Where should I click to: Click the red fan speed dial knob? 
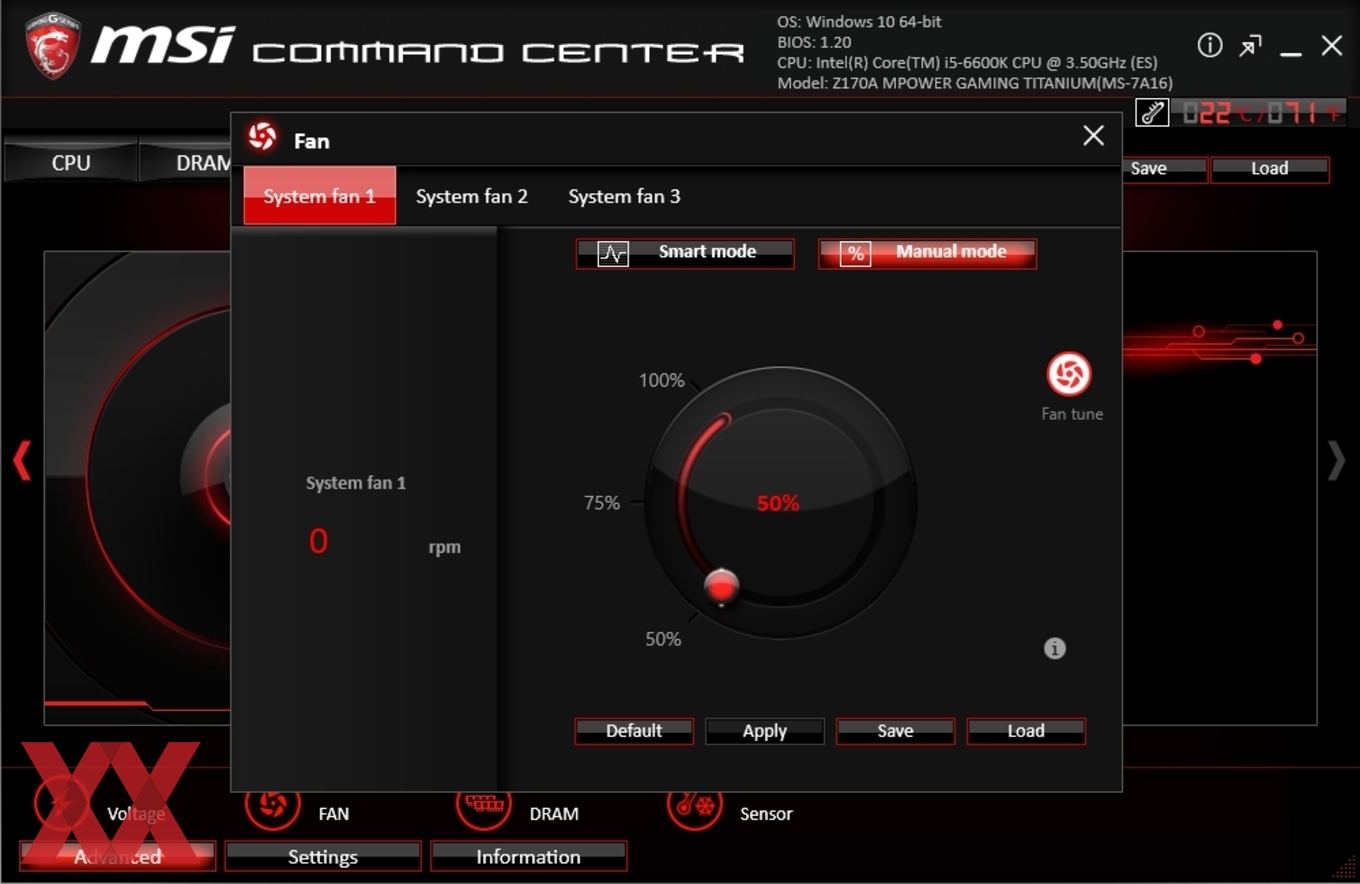pos(721,587)
